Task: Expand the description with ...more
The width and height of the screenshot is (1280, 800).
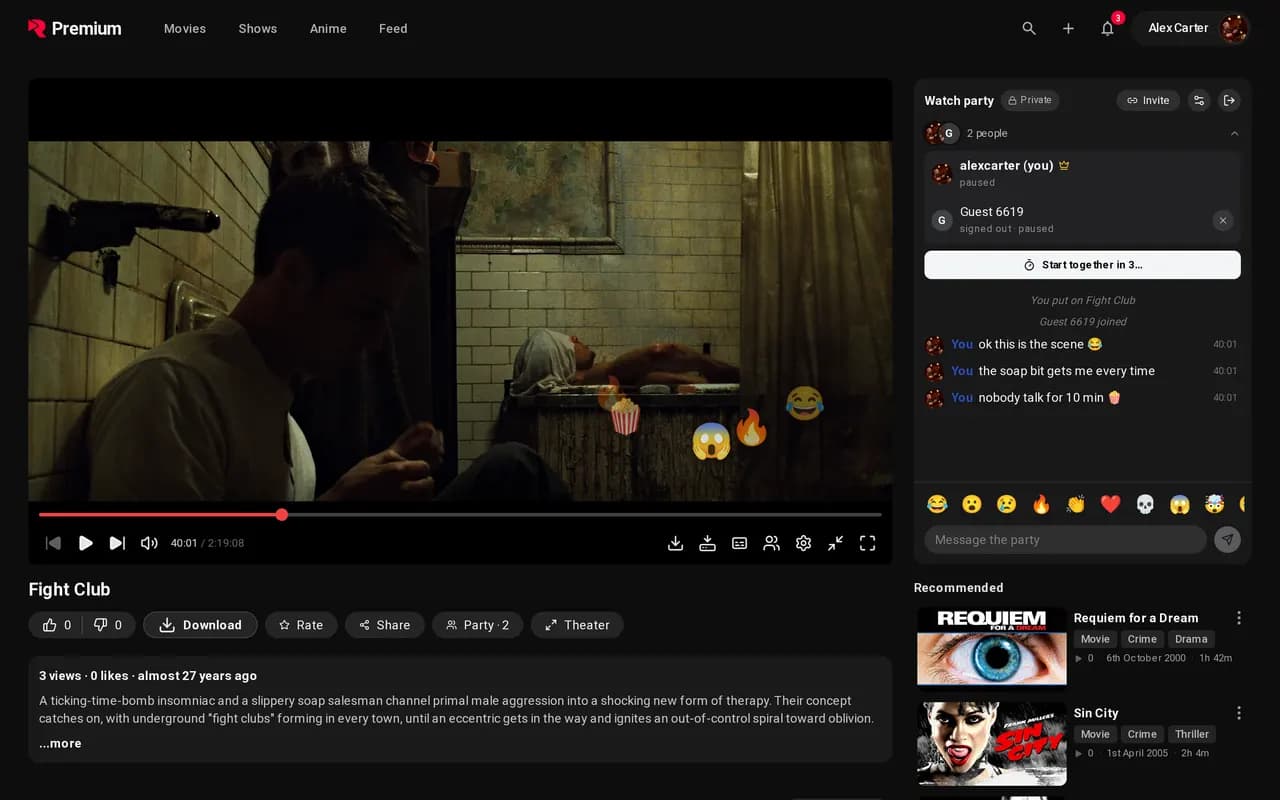Action: (x=60, y=743)
